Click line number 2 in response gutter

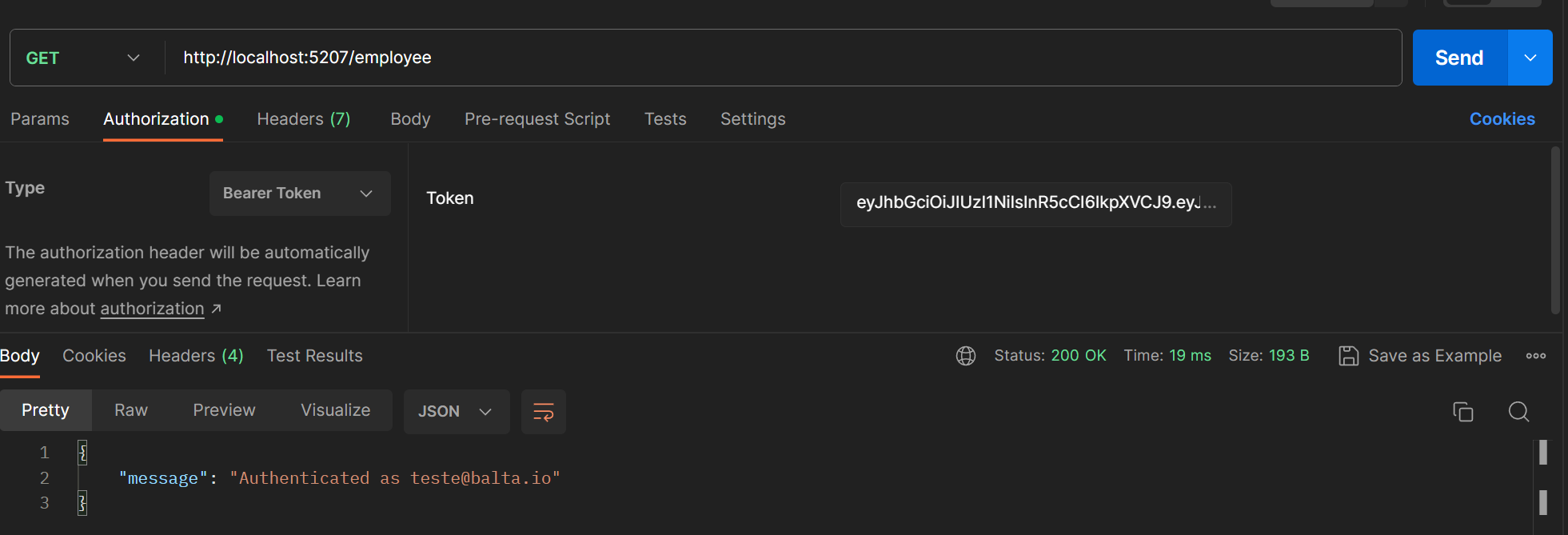(45, 478)
